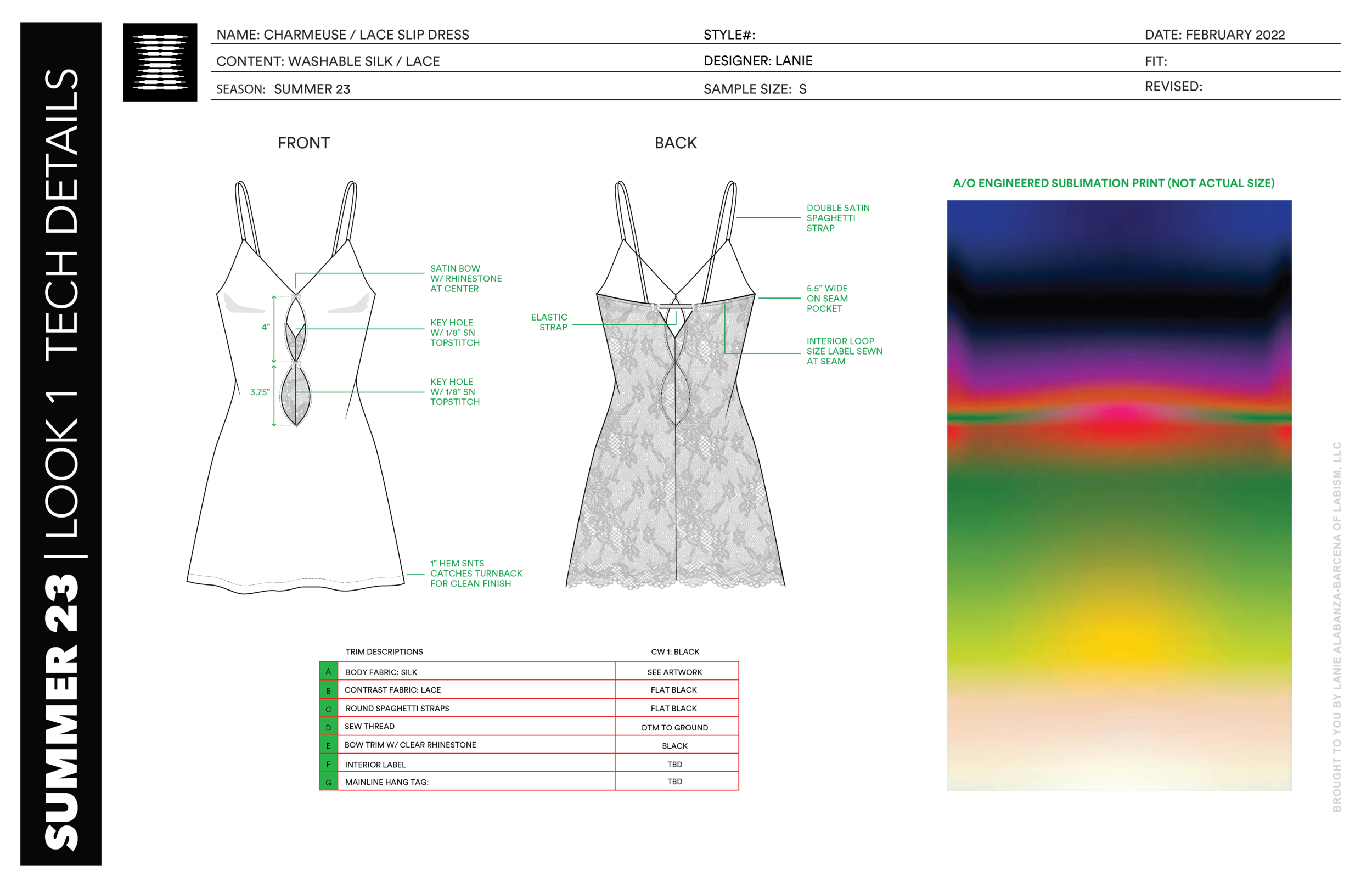
Task: Click 'SEASON: SUMMER 23' header text
Action: click(283, 89)
